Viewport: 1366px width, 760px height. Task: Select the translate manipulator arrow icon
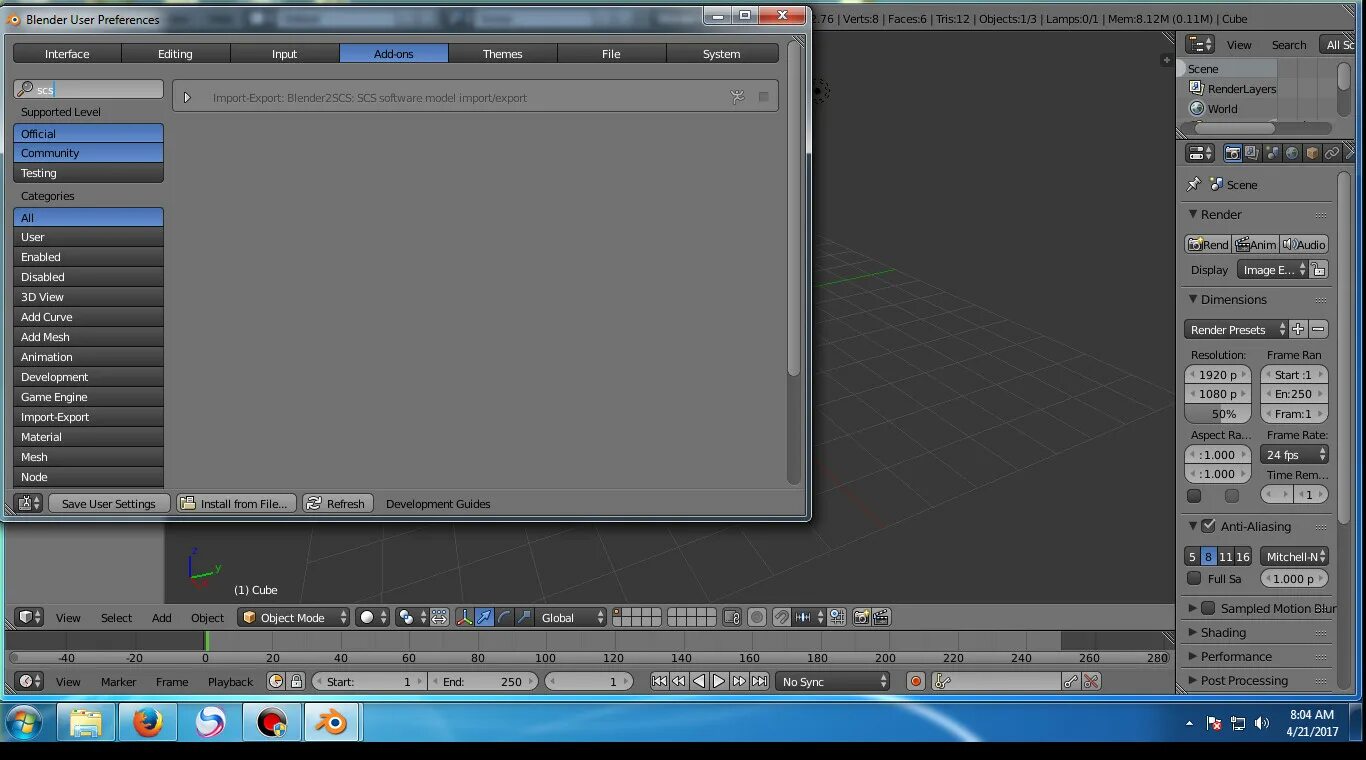(484, 618)
